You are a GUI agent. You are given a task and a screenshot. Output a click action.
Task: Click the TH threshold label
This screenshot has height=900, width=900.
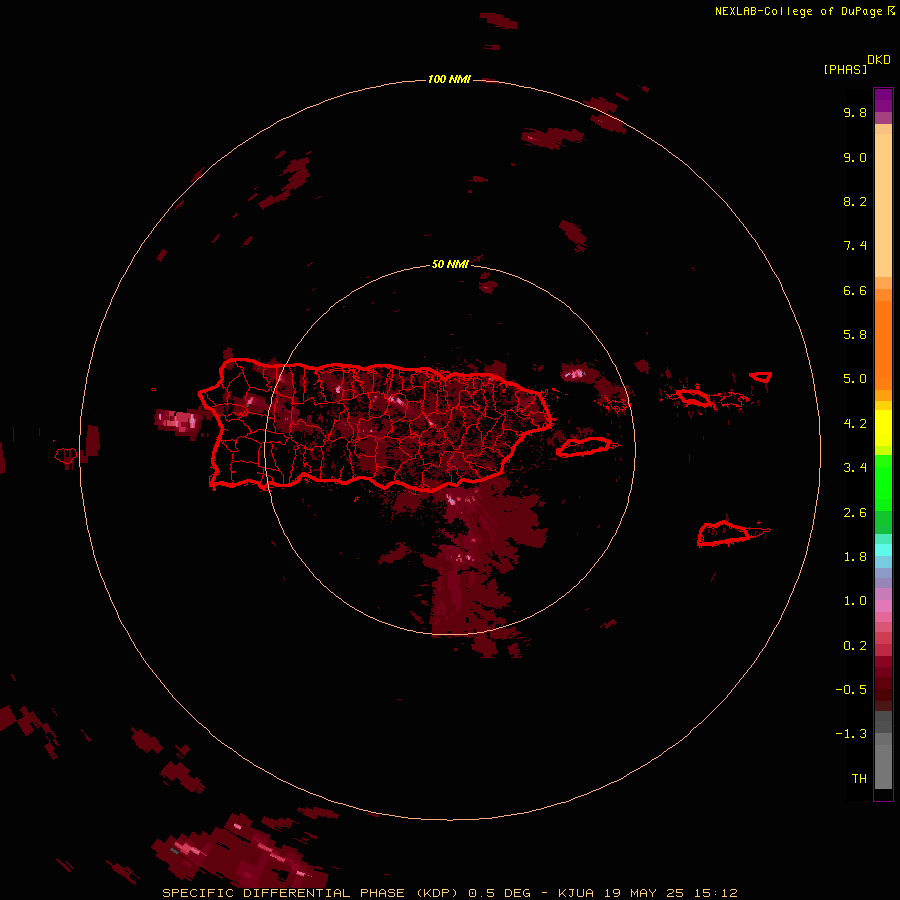(x=859, y=779)
